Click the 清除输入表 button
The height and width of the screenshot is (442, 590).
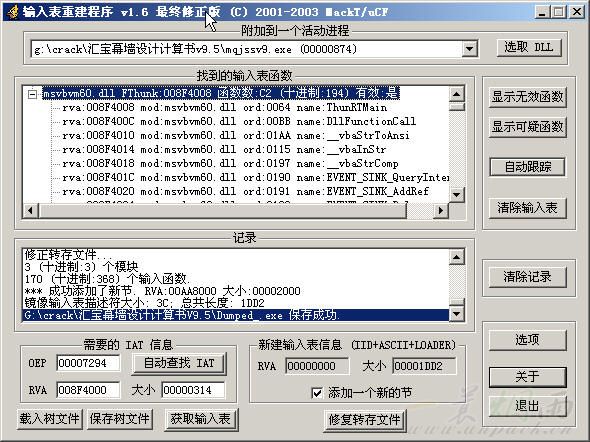pyautogui.click(x=528, y=208)
